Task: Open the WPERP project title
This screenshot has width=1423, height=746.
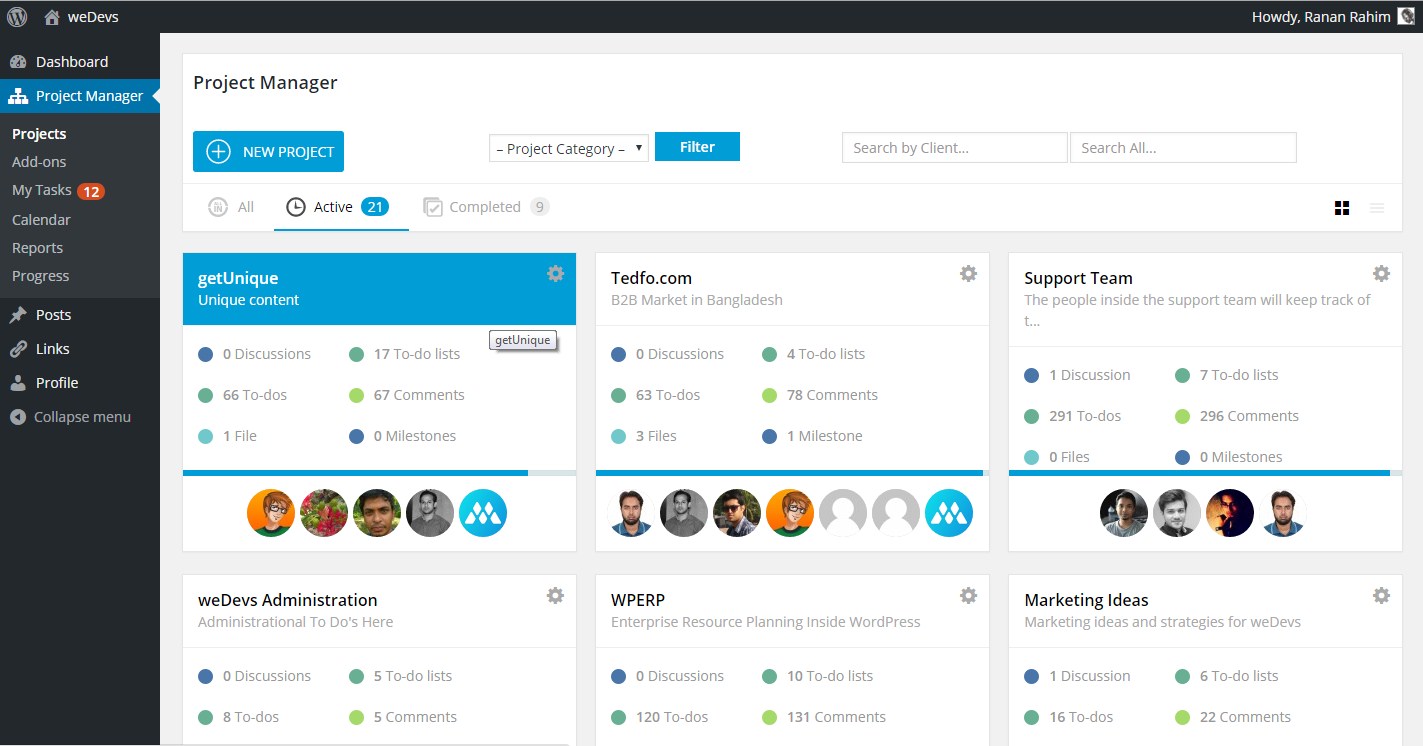Action: 638,600
